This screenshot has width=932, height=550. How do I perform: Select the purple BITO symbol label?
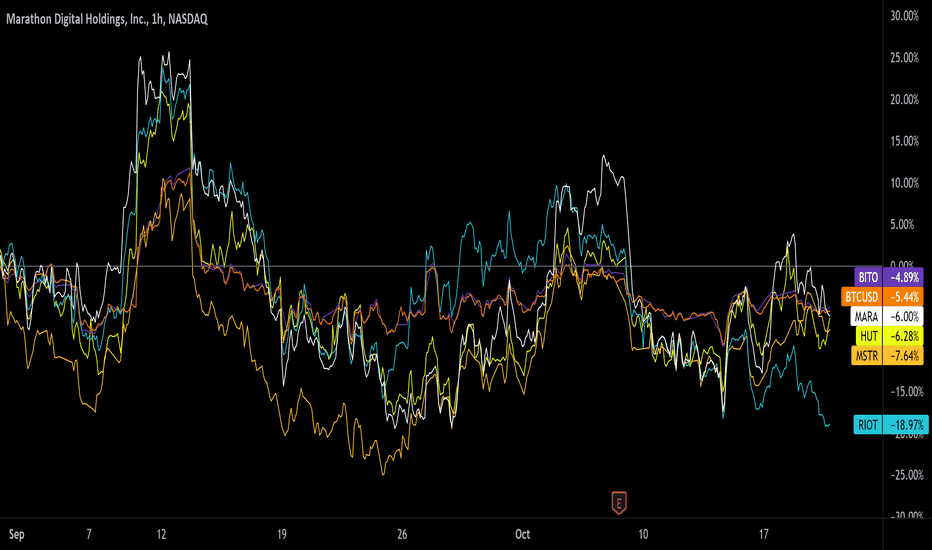point(868,277)
